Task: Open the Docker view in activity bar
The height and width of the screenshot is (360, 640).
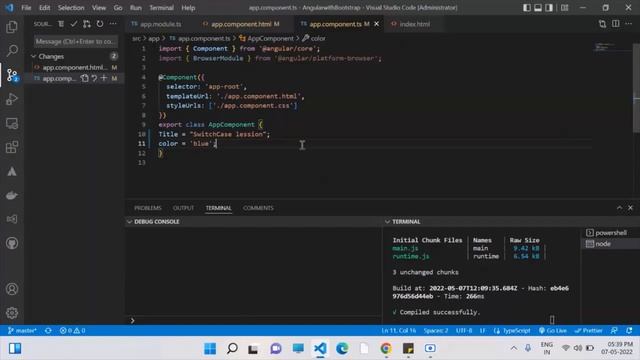Action: [12, 196]
